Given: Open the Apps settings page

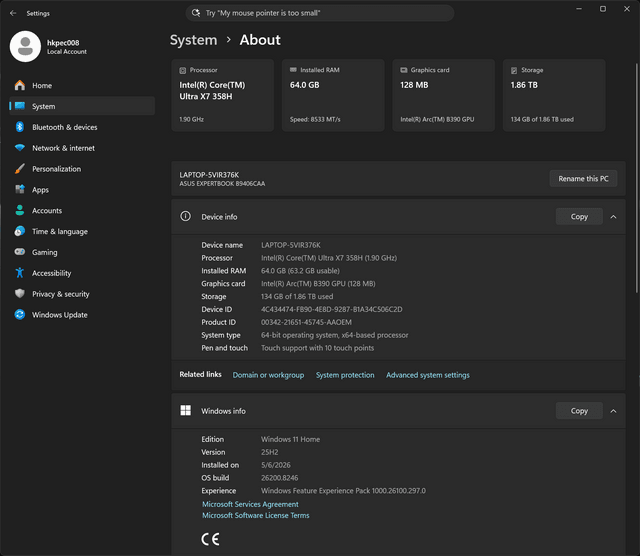Looking at the screenshot, I should [x=82, y=189].
